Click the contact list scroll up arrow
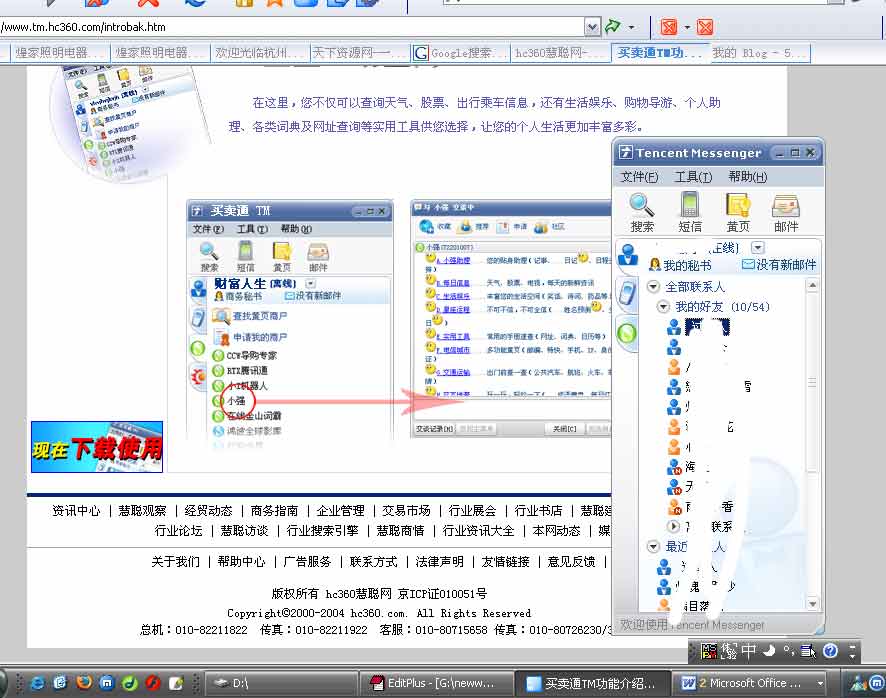 tap(813, 285)
